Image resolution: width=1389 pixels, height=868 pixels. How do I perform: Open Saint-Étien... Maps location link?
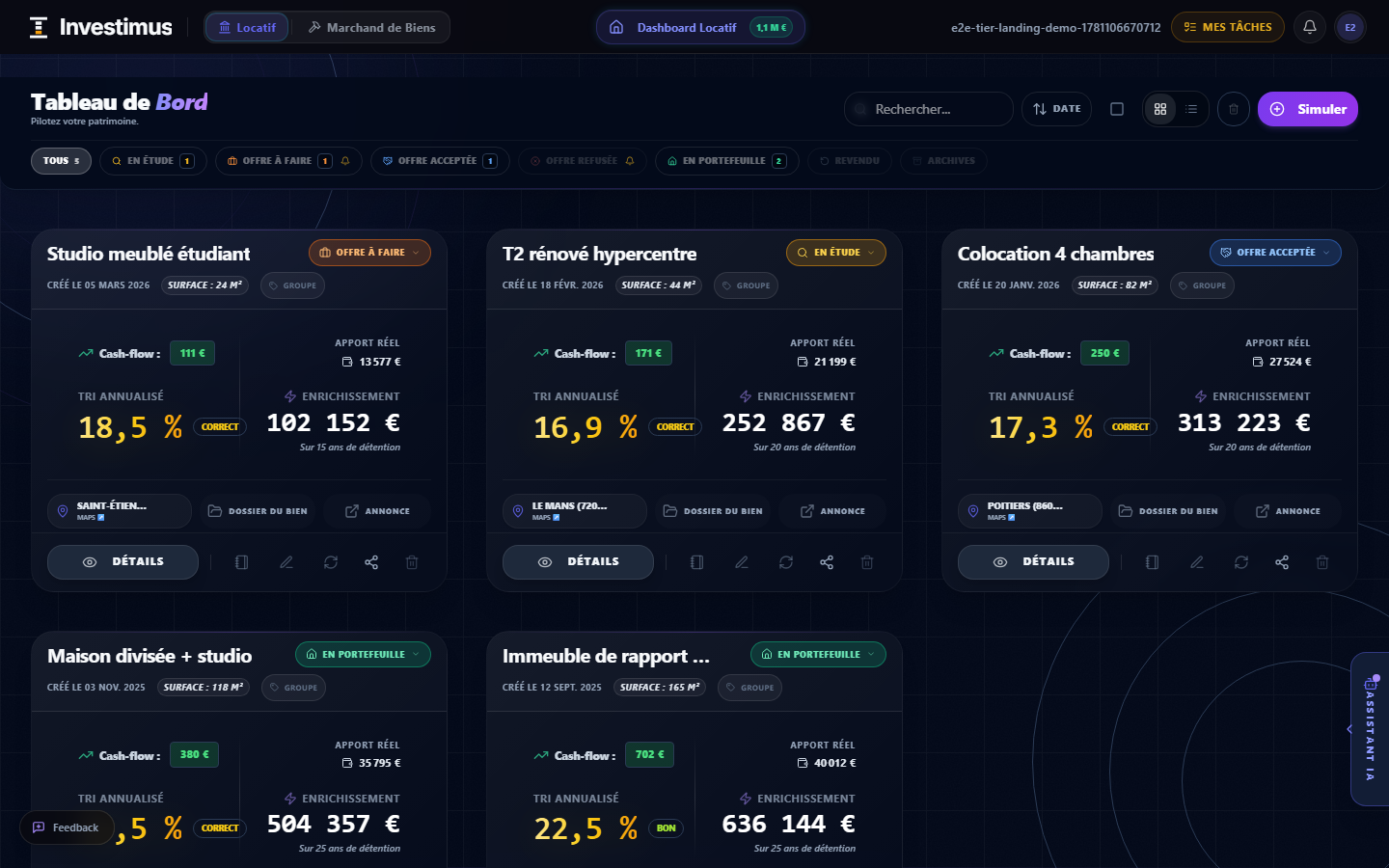click(x=120, y=511)
